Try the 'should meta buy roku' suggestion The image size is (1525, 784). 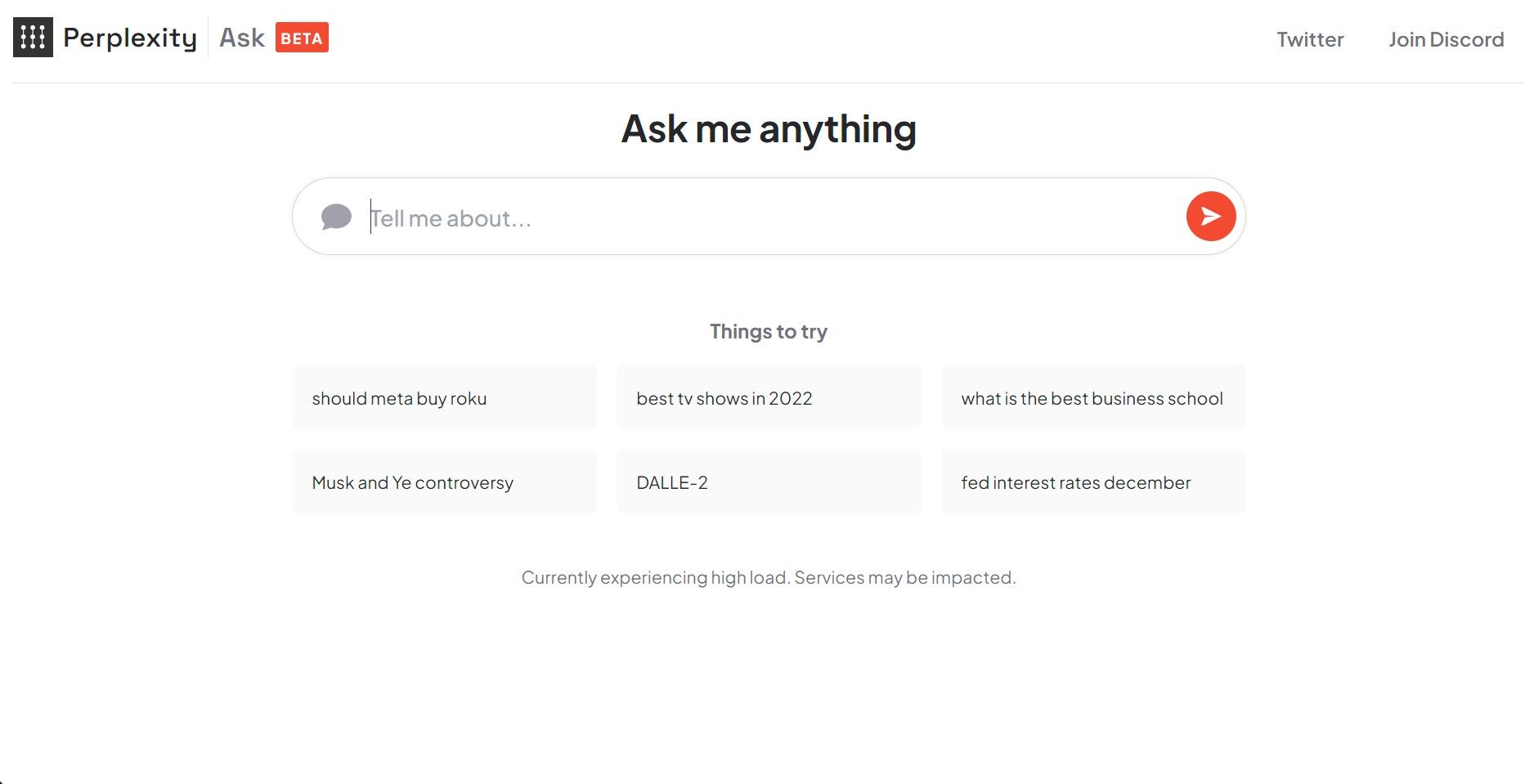pyautogui.click(x=444, y=397)
